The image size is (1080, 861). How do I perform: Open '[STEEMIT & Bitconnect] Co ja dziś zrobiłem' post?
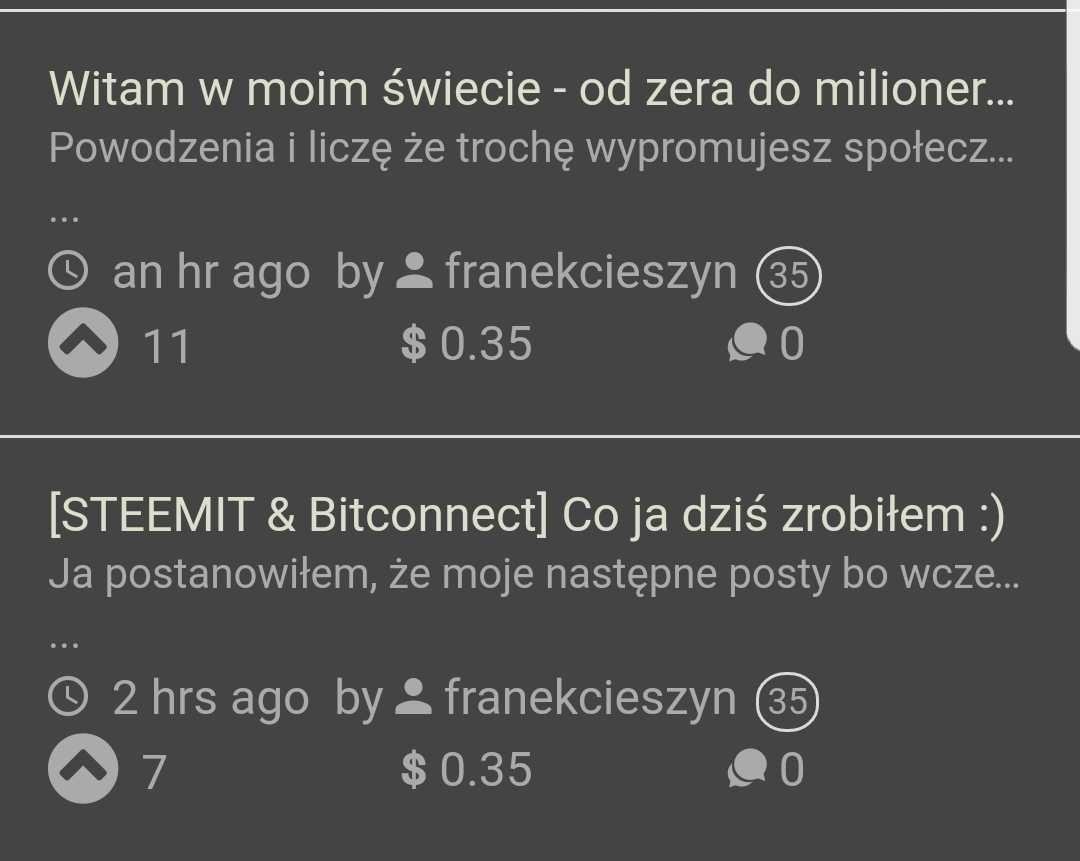click(x=527, y=515)
